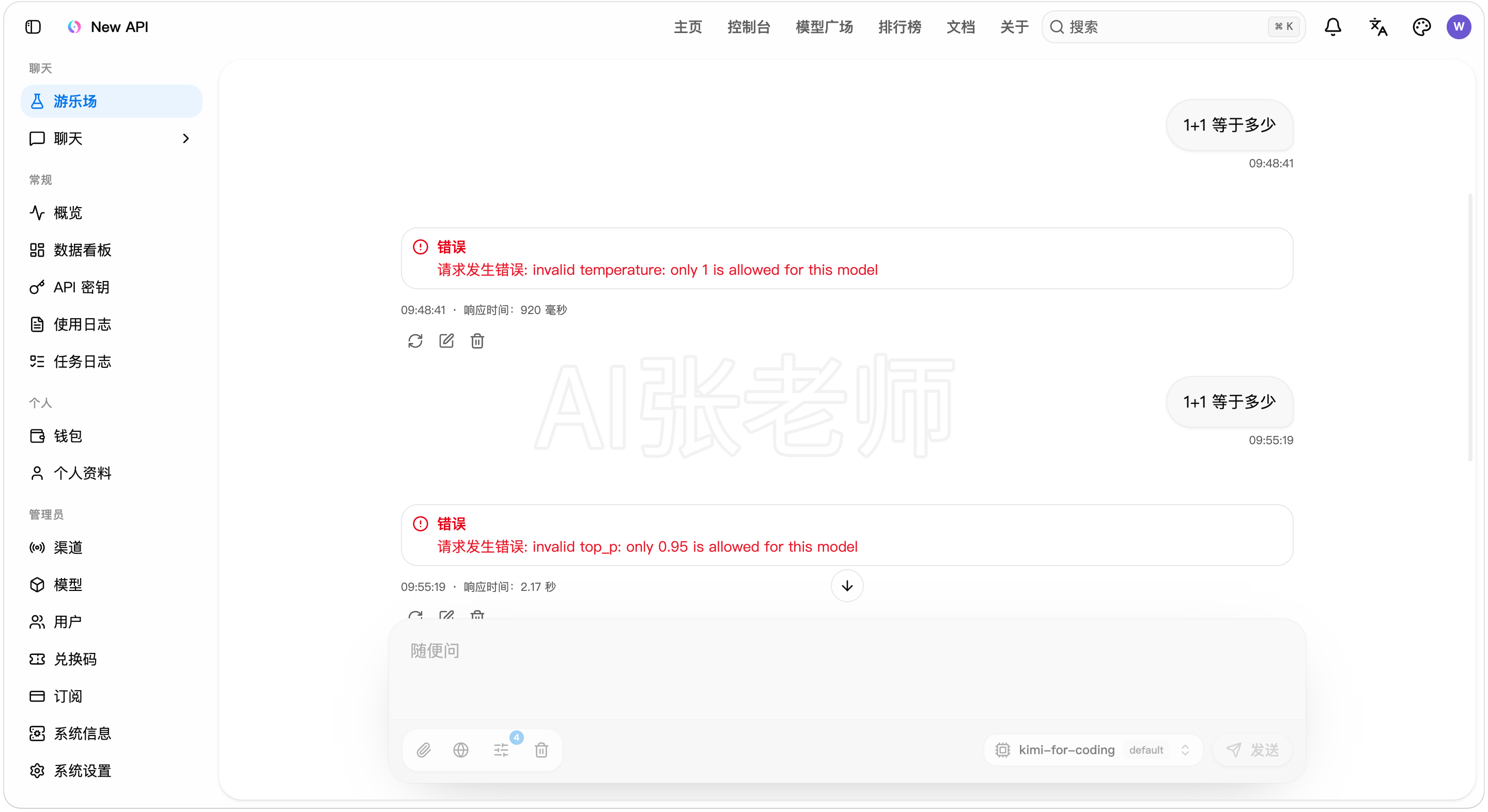Toggle the web search globe icon
The width and height of the screenshot is (1488, 812).
460,749
